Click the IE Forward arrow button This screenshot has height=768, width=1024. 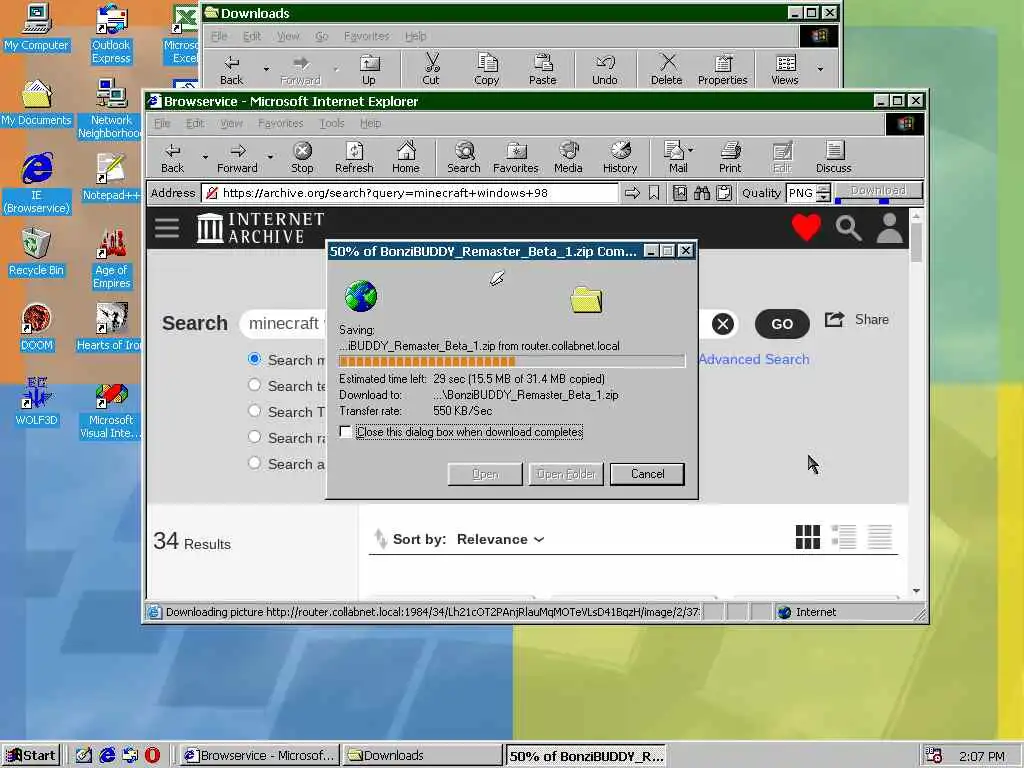[237, 157]
